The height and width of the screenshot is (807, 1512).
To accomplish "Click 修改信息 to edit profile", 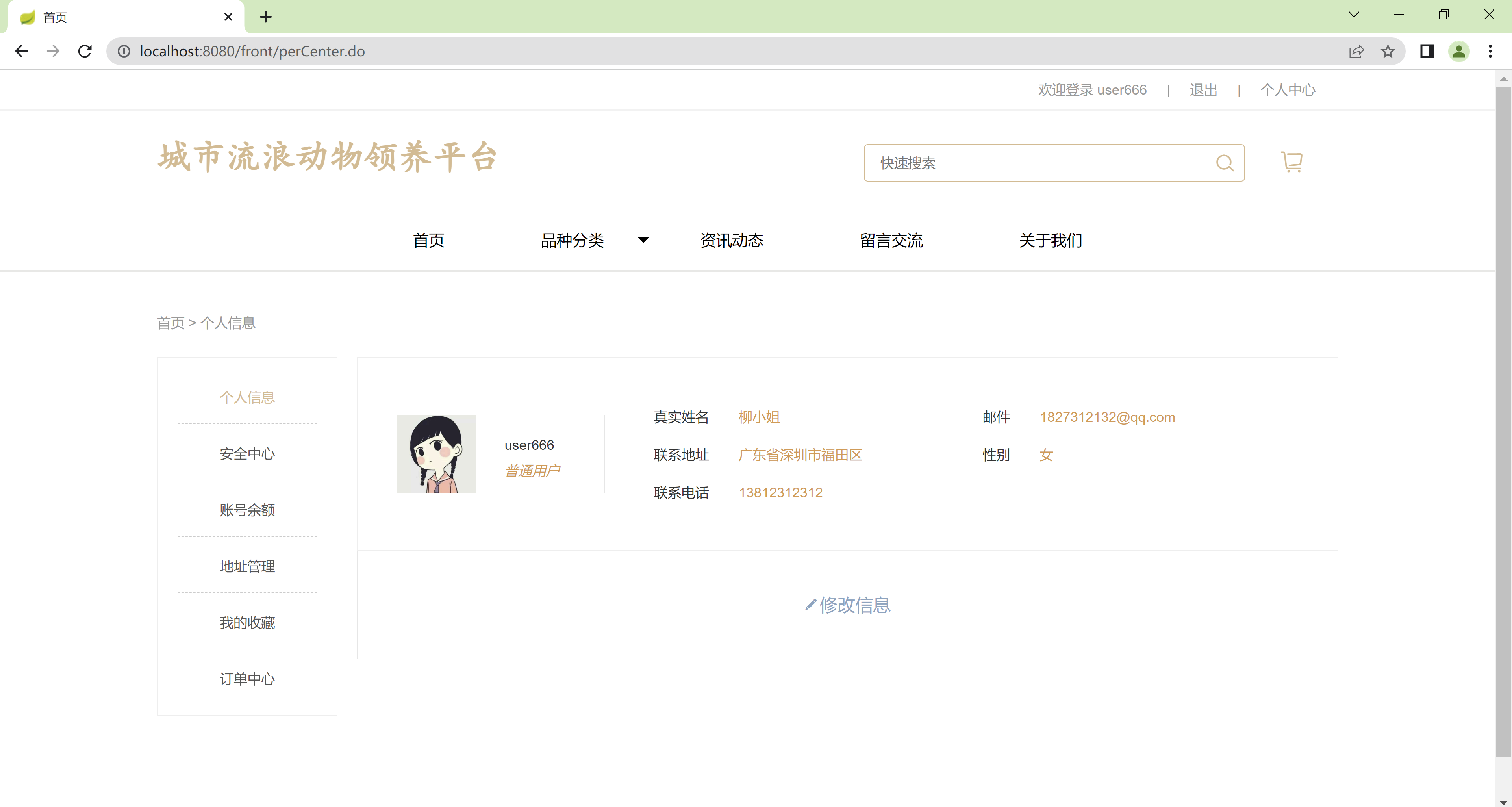I will pyautogui.click(x=854, y=605).
